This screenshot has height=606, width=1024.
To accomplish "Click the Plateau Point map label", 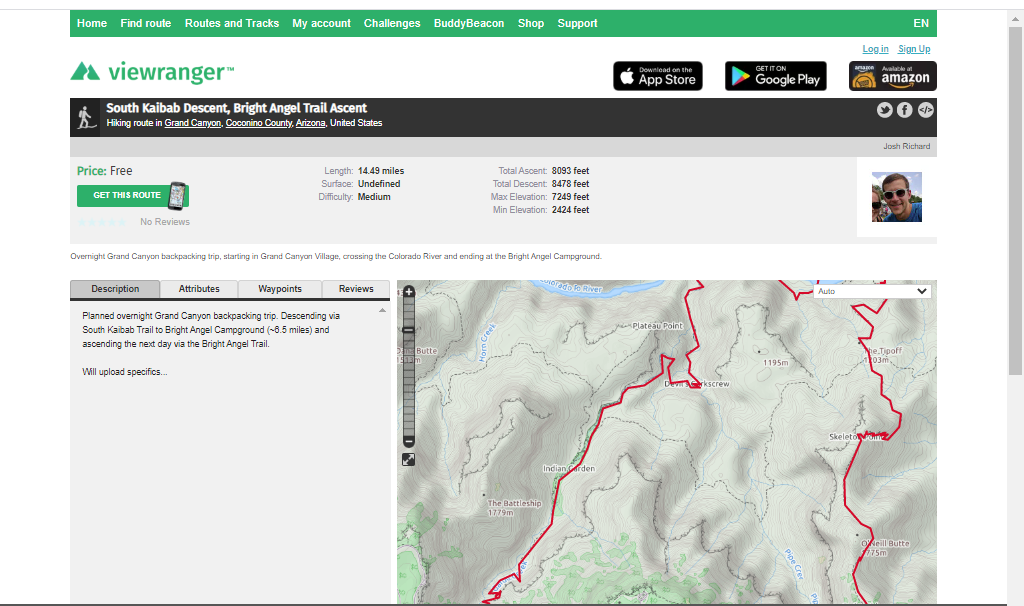I will [x=658, y=326].
